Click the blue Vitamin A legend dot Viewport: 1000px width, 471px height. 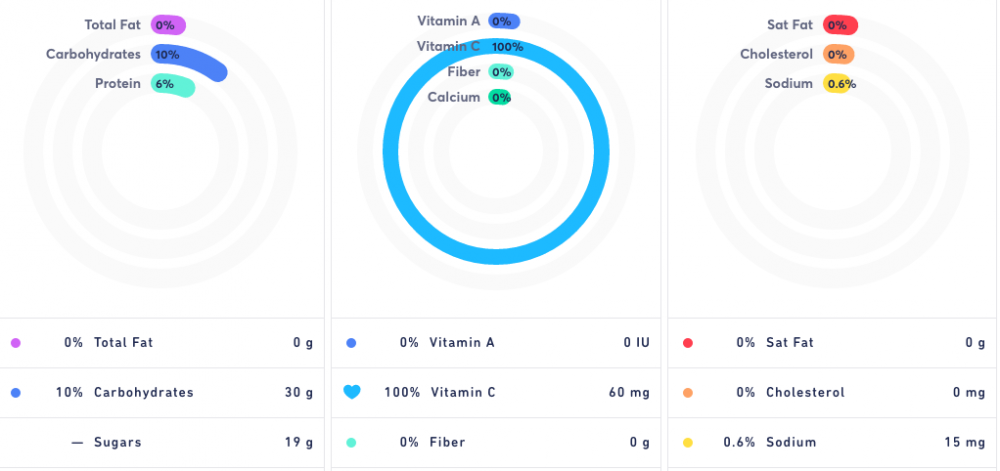(x=351, y=343)
